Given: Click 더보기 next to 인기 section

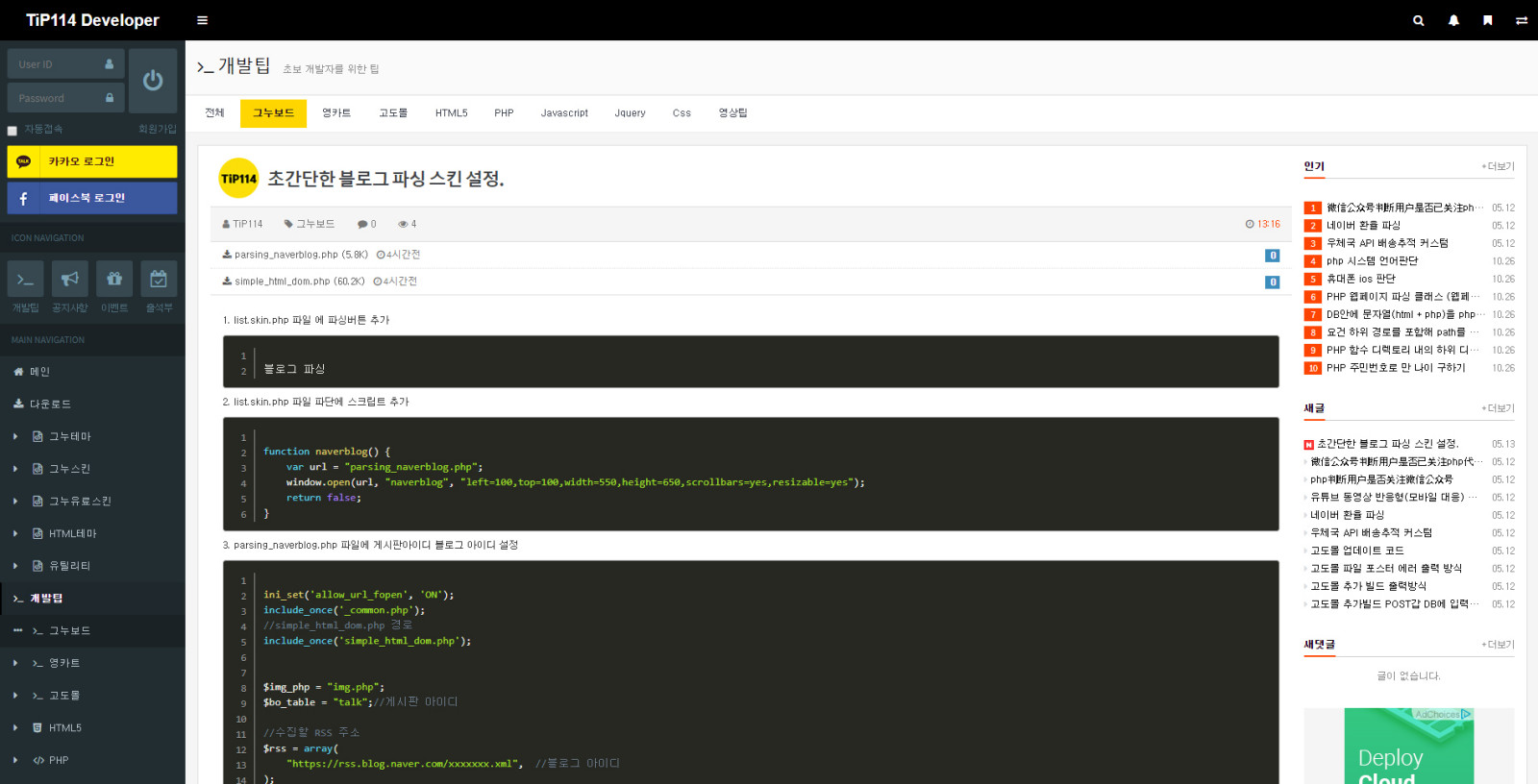Looking at the screenshot, I should (x=1498, y=167).
